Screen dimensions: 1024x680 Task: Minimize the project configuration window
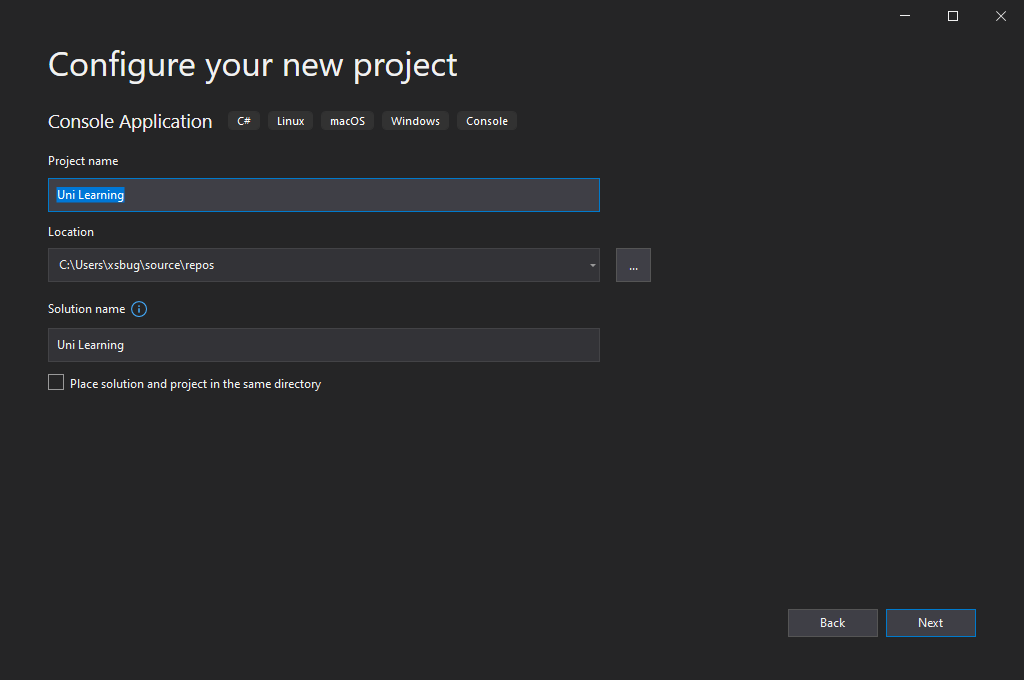(905, 16)
